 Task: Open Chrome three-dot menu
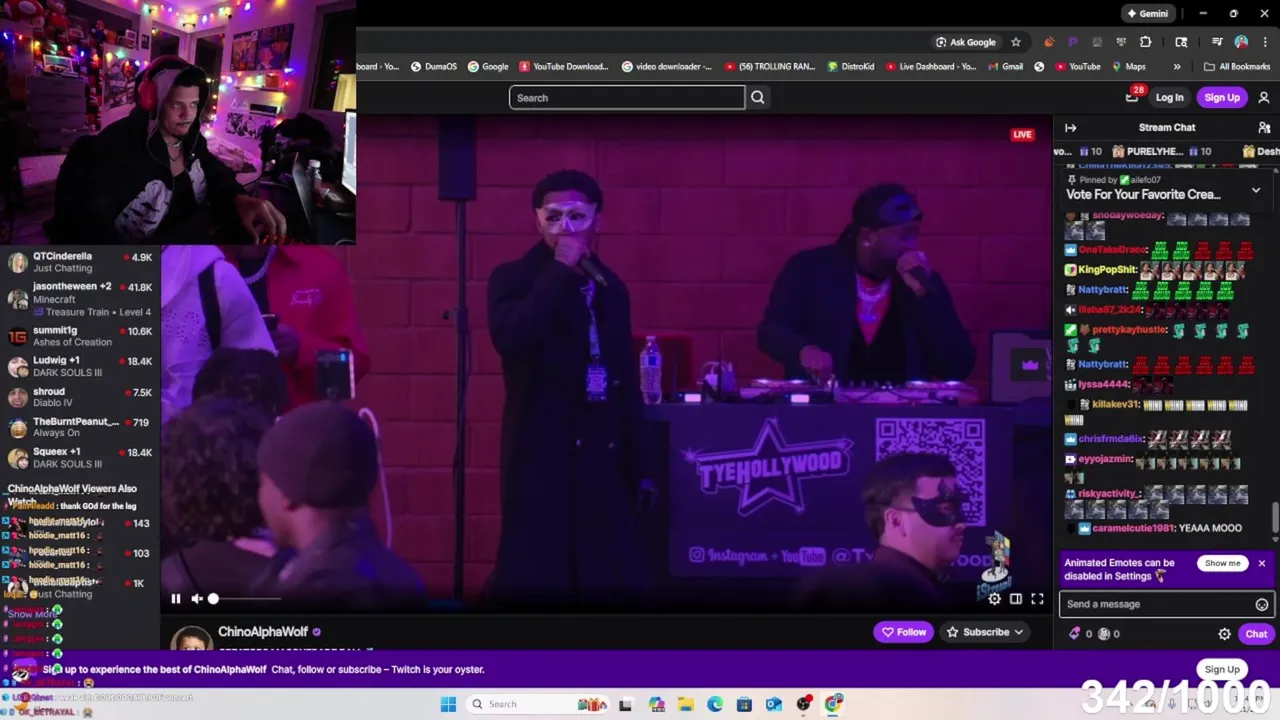pos(1264,42)
